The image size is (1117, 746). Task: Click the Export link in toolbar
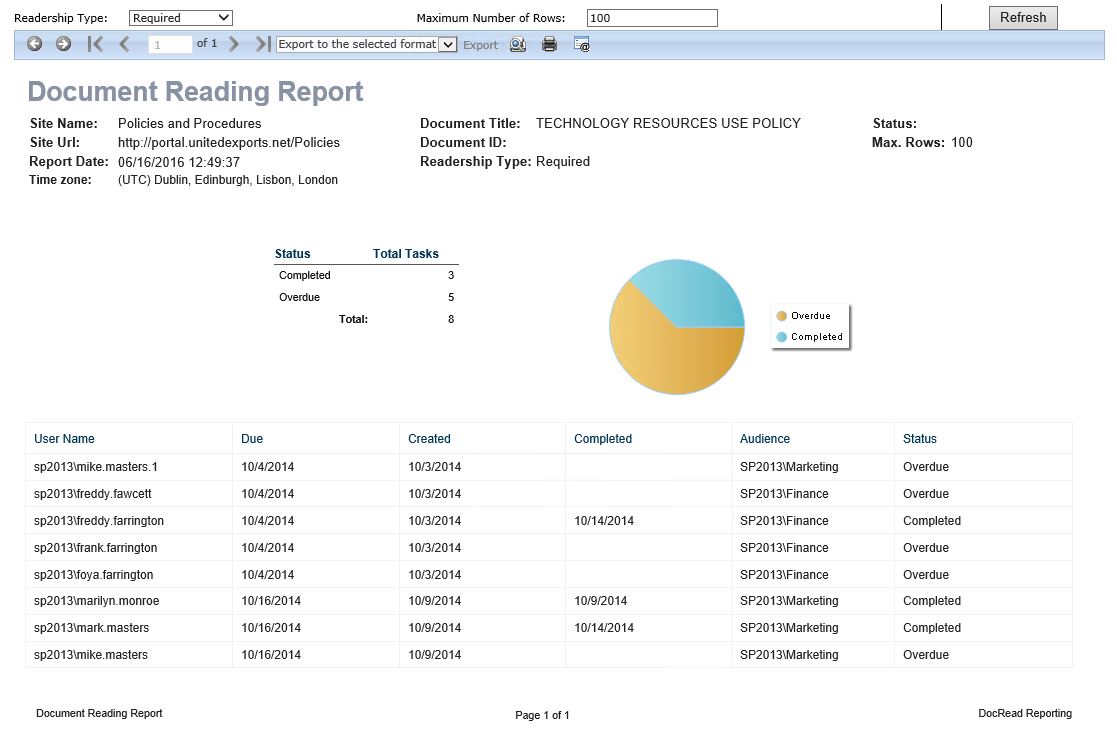point(480,45)
